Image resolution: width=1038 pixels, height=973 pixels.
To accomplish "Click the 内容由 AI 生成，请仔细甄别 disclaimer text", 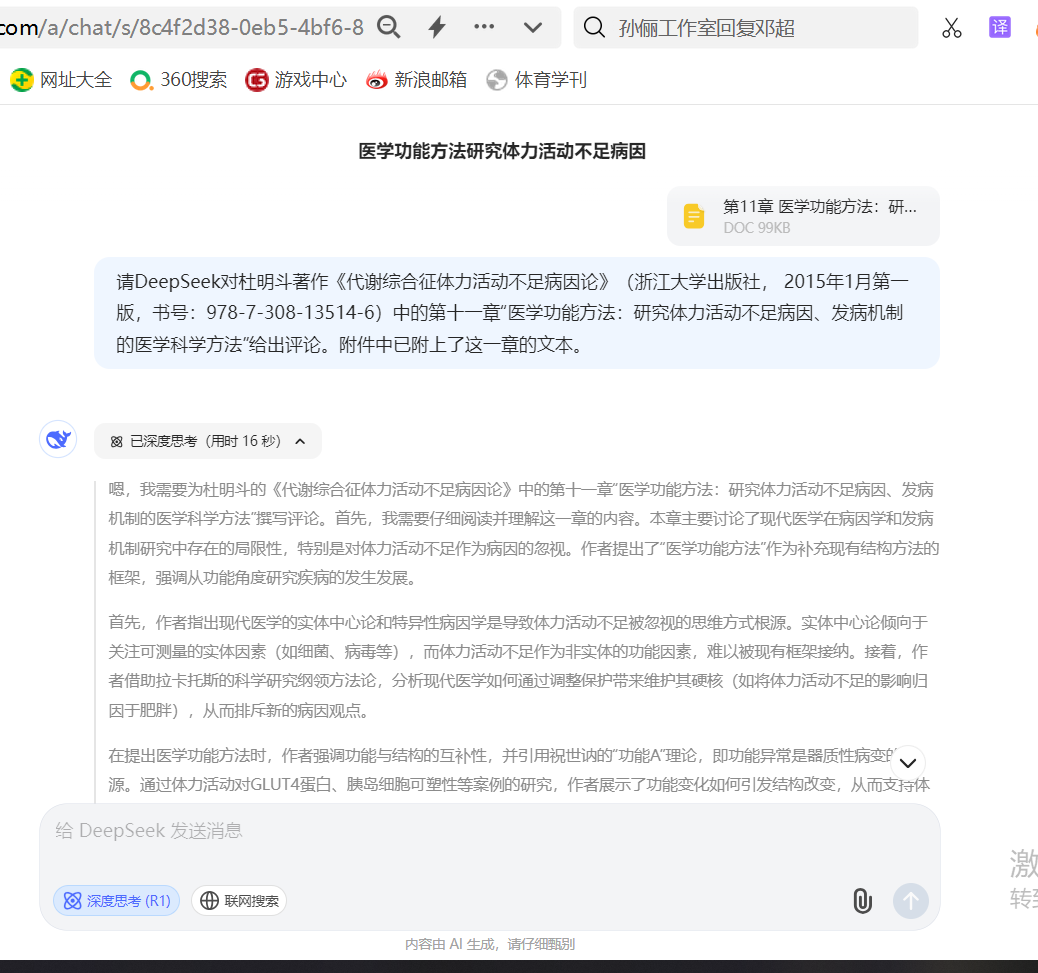I will click(490, 945).
